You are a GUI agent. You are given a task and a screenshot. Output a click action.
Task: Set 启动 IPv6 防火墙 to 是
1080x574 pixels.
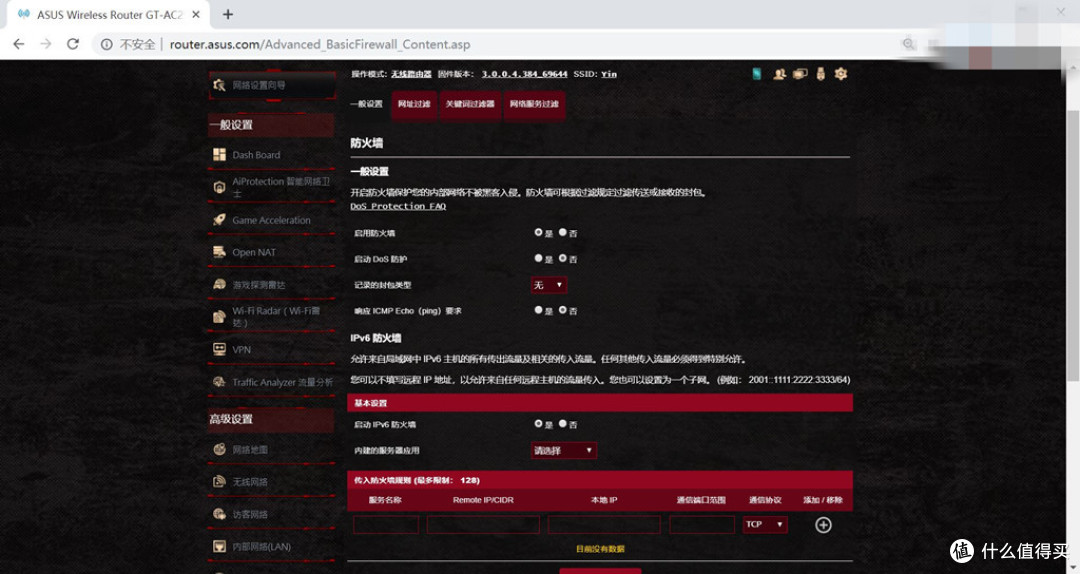539,424
